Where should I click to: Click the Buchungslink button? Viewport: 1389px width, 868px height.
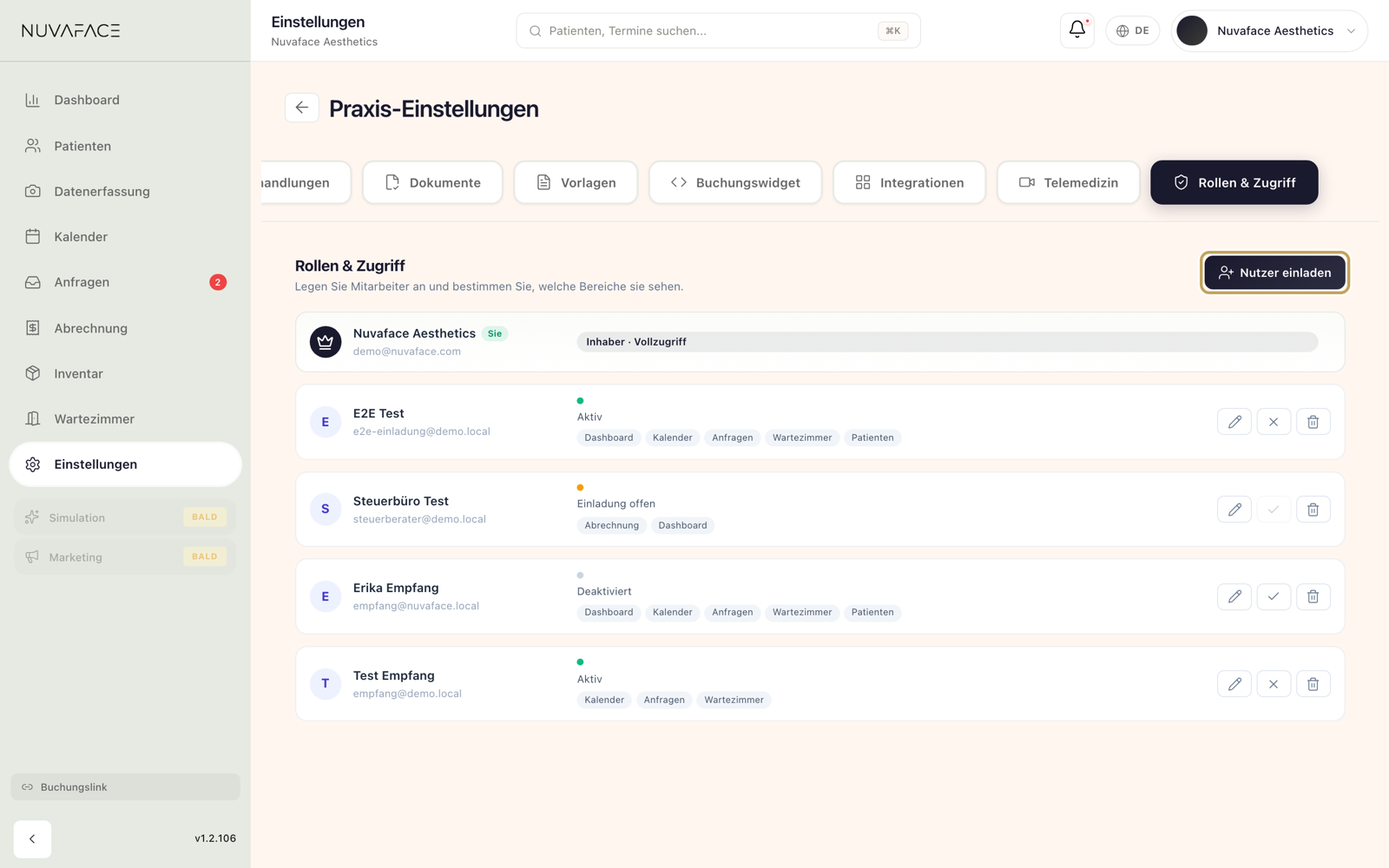[125, 786]
